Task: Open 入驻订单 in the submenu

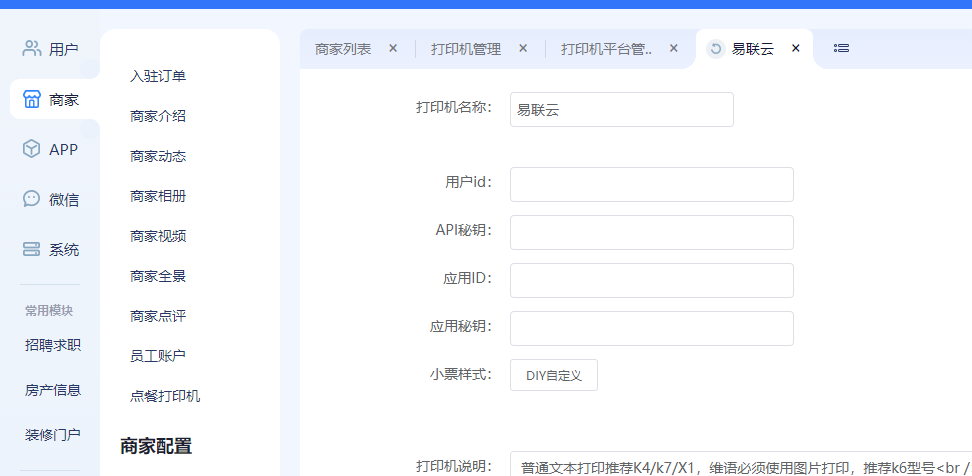Action: [158, 76]
